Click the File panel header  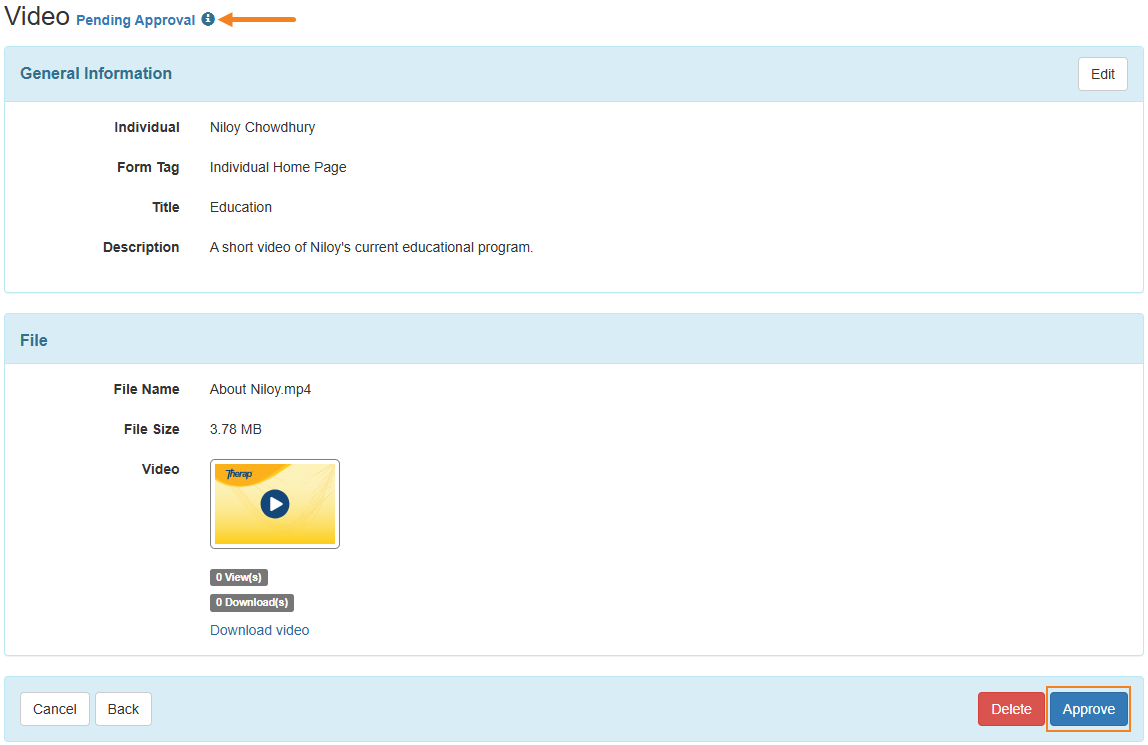click(34, 340)
